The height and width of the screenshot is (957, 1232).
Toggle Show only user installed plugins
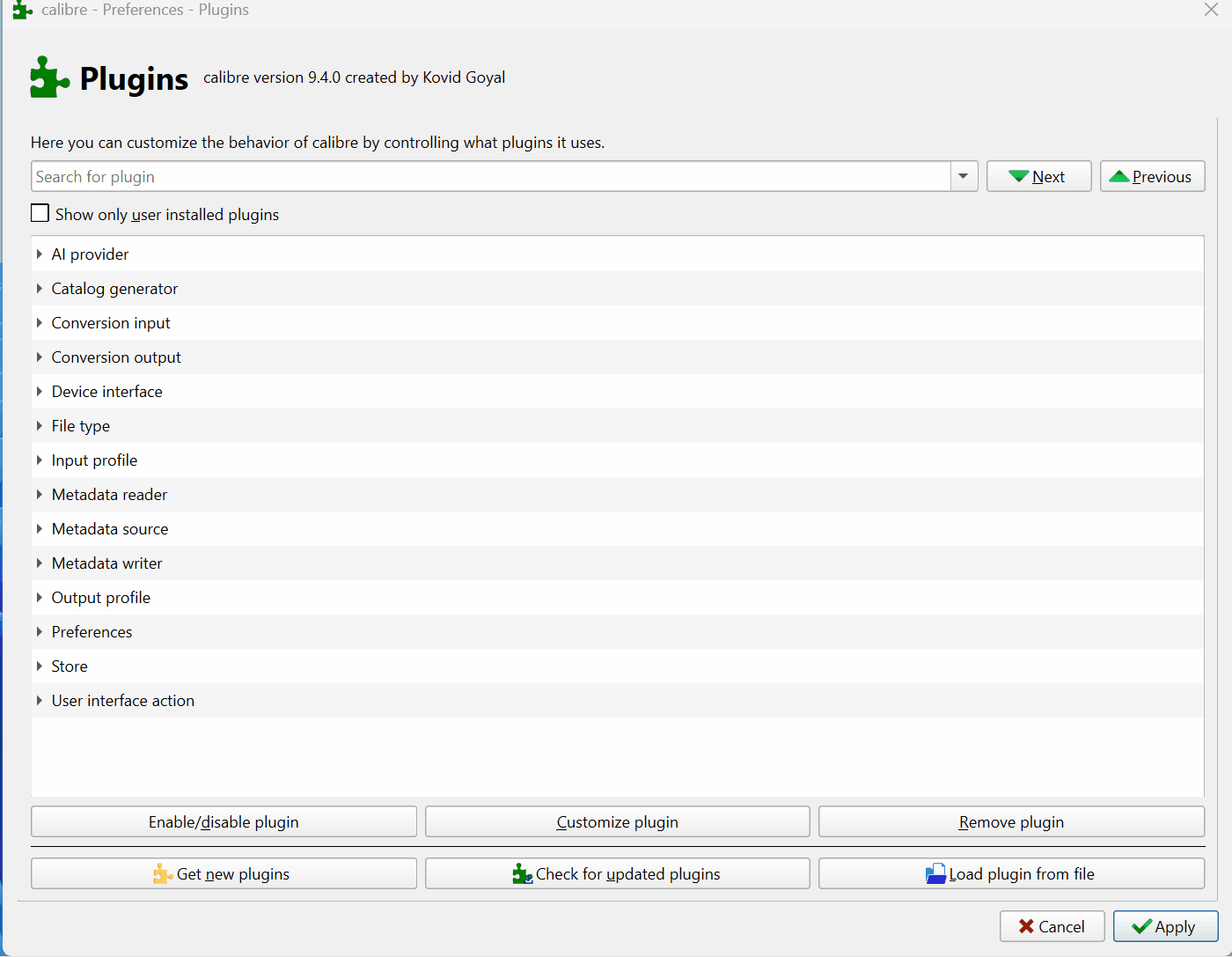point(40,214)
